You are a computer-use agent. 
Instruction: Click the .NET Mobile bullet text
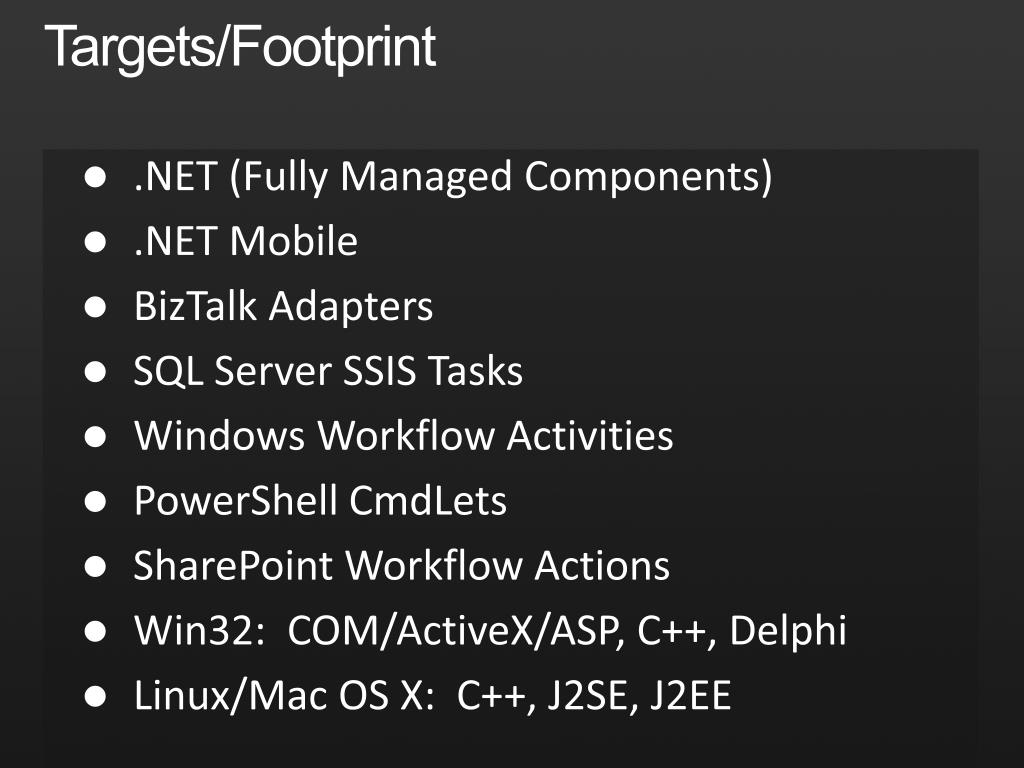pos(246,241)
